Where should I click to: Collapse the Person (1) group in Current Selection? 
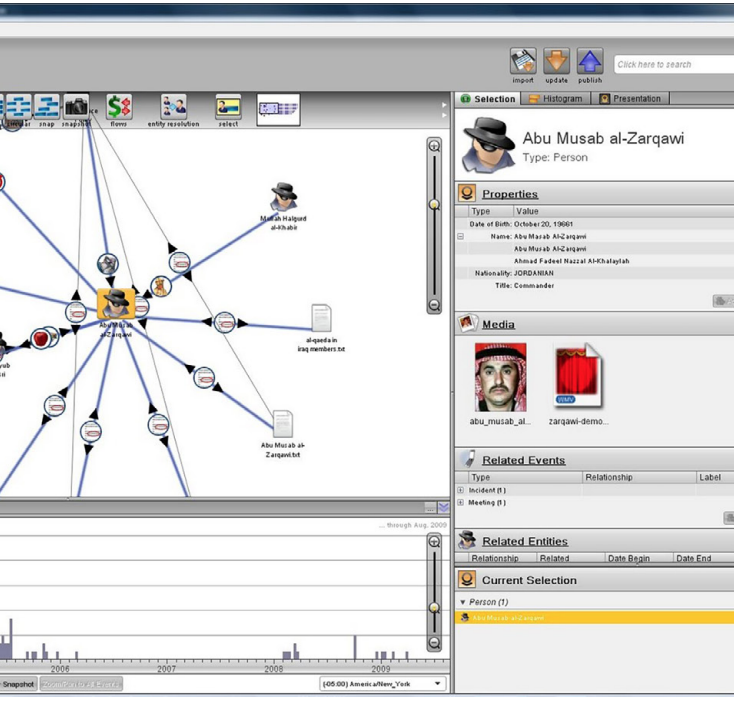[462, 602]
